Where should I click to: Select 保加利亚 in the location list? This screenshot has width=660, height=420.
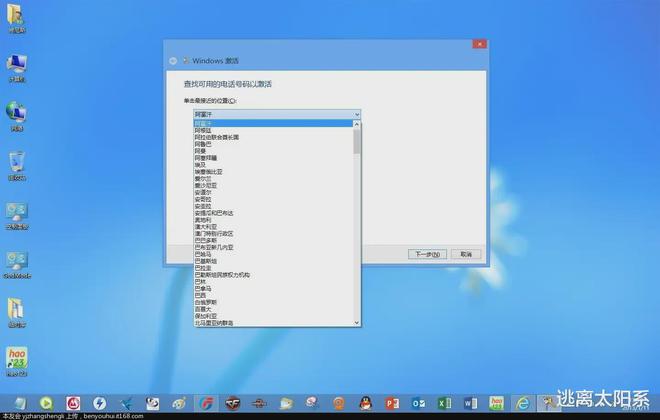click(273, 316)
